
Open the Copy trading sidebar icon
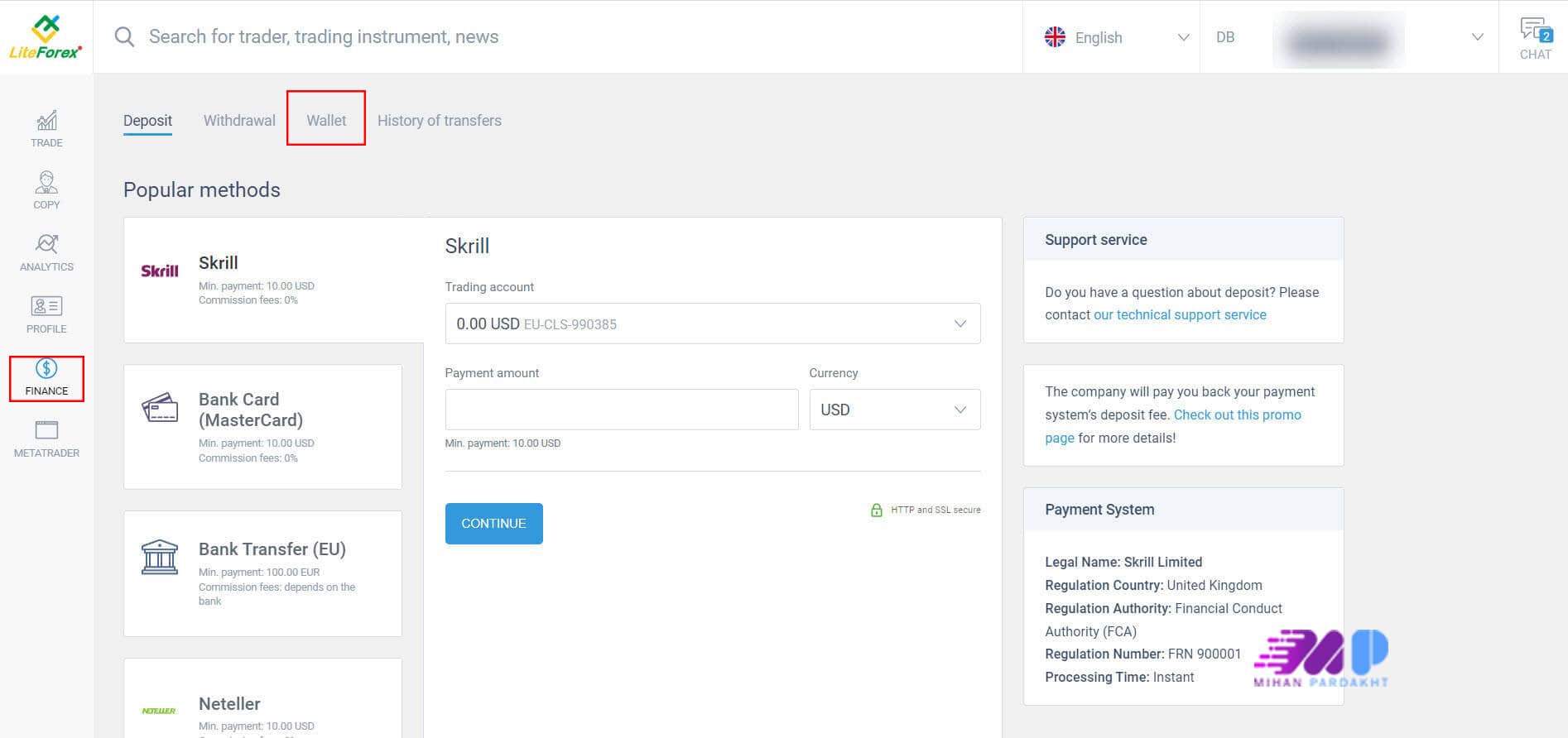(46, 190)
